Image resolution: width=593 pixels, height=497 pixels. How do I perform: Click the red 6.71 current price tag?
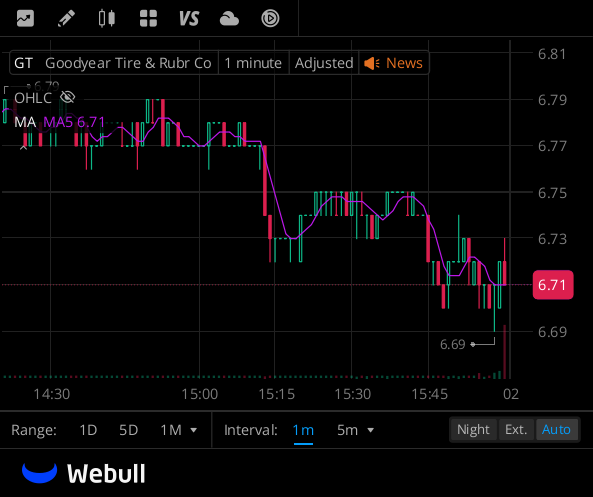[x=553, y=285]
